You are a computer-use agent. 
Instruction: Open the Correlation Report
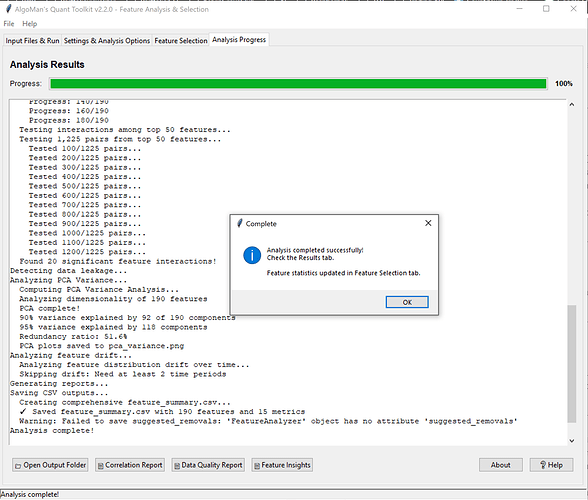tap(130, 465)
